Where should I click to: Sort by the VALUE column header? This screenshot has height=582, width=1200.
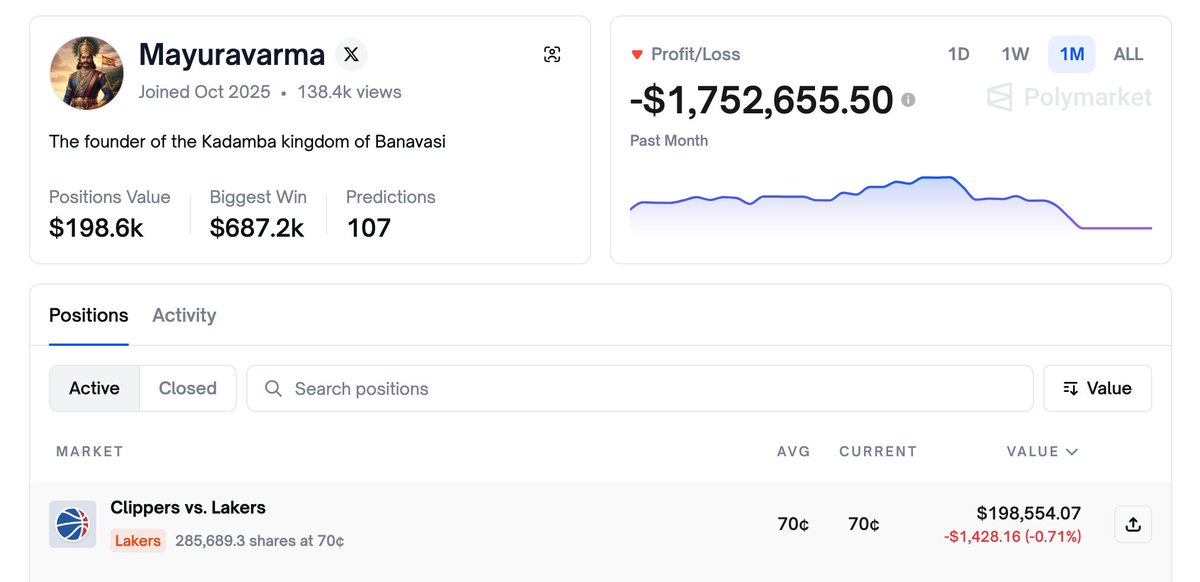point(1042,451)
